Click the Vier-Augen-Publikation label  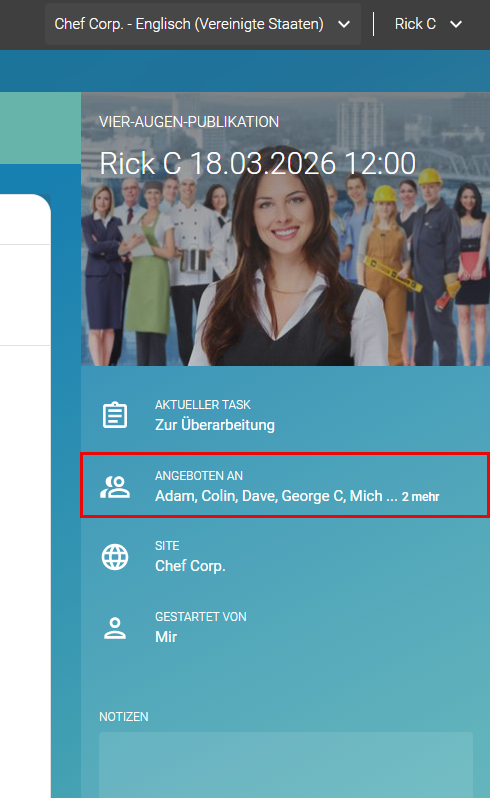(x=189, y=122)
